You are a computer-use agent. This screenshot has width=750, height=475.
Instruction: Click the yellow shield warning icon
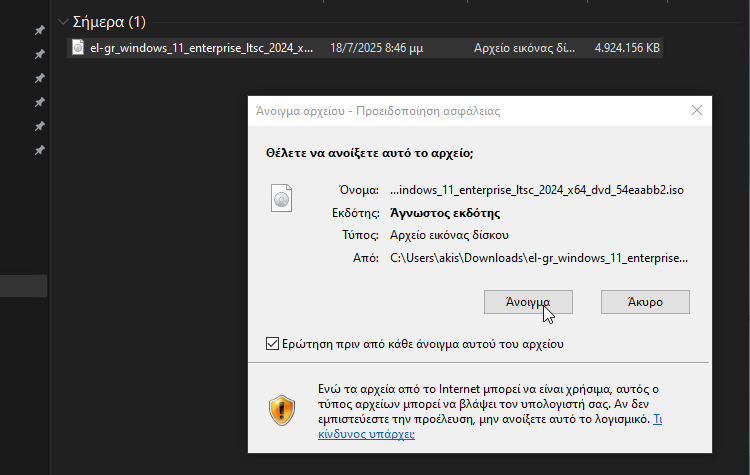click(x=282, y=410)
